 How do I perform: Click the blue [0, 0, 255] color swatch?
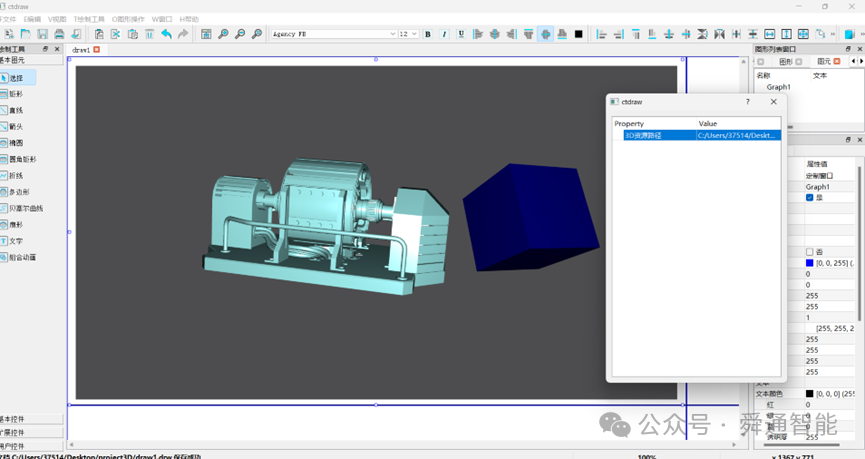pos(809,263)
